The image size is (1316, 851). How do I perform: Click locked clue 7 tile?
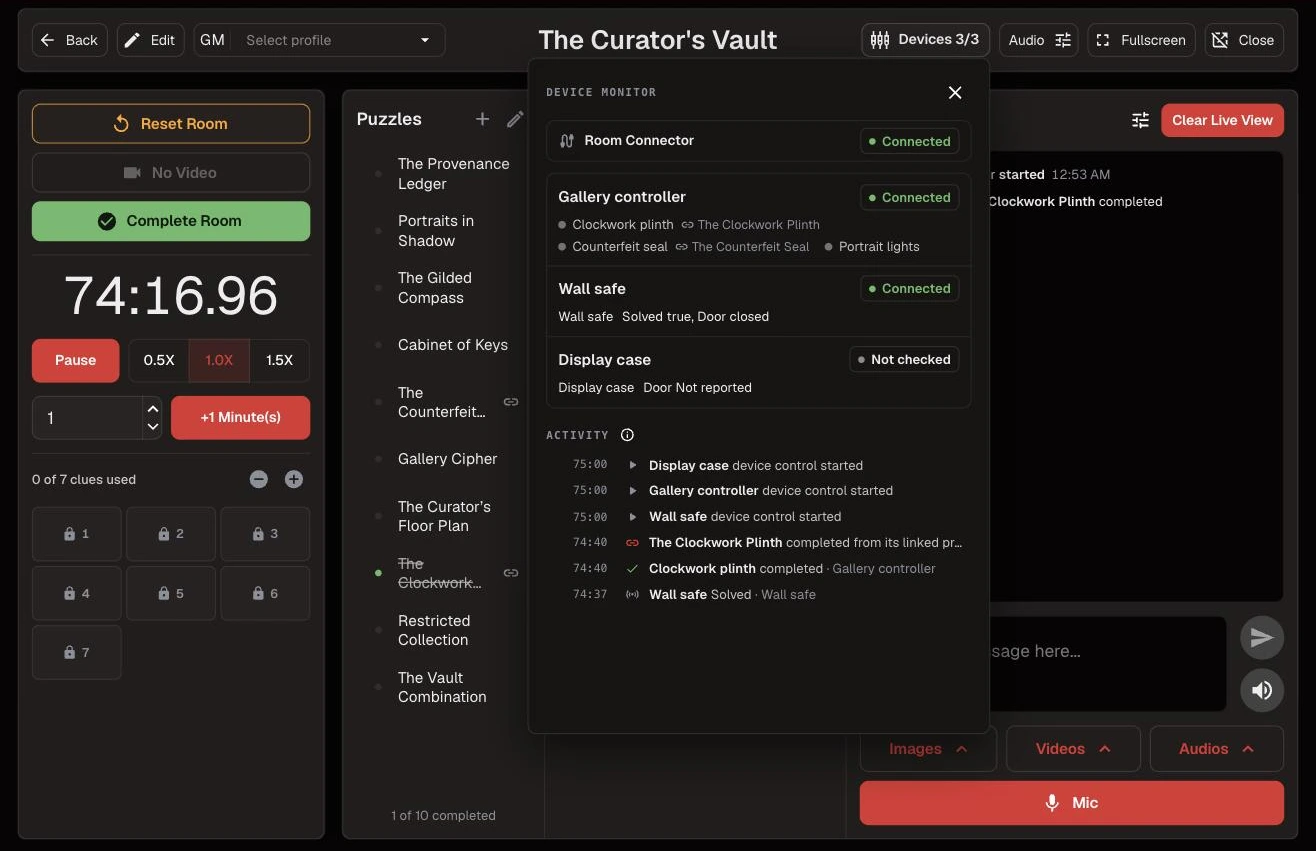click(77, 652)
